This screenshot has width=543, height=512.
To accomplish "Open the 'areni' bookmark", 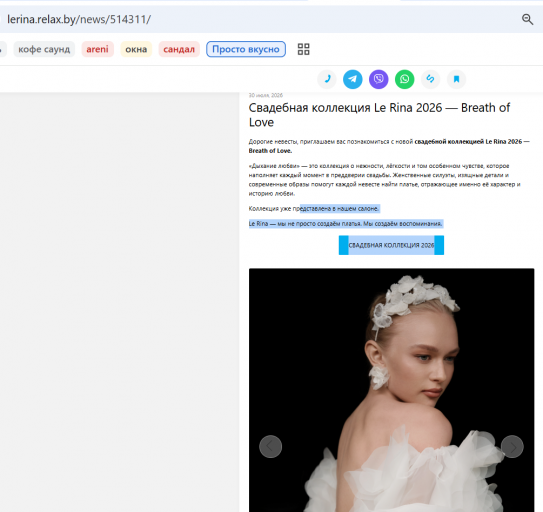I will pyautogui.click(x=97, y=49).
